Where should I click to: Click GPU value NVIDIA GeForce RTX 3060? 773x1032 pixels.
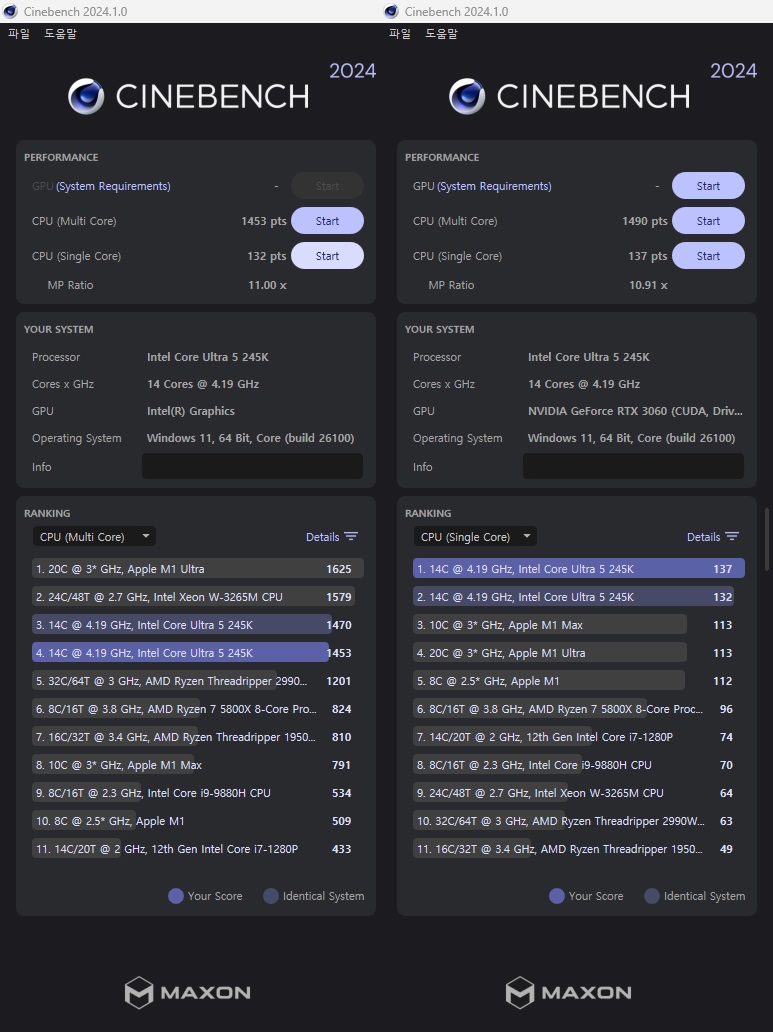[635, 411]
